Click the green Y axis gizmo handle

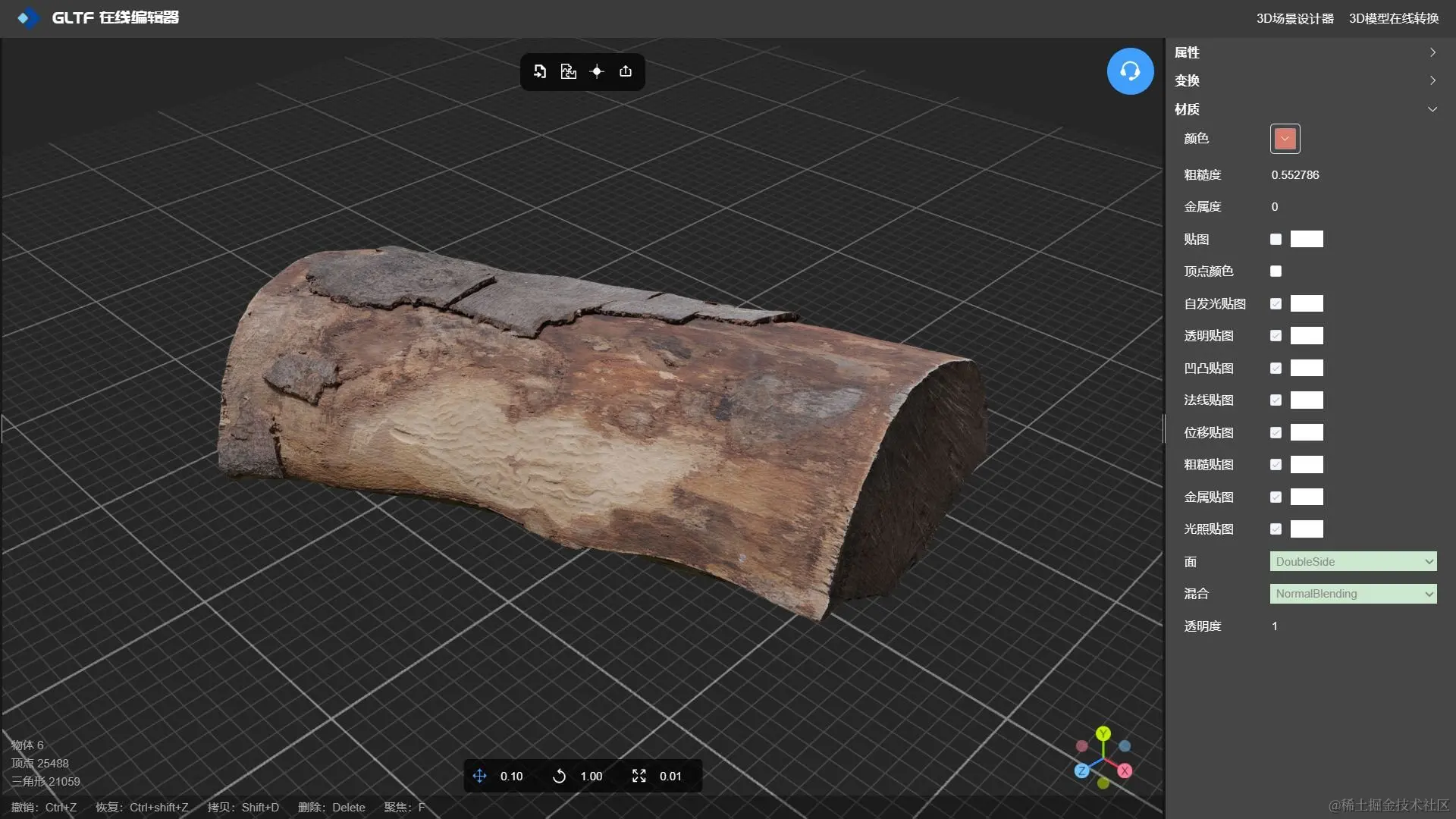1103,733
